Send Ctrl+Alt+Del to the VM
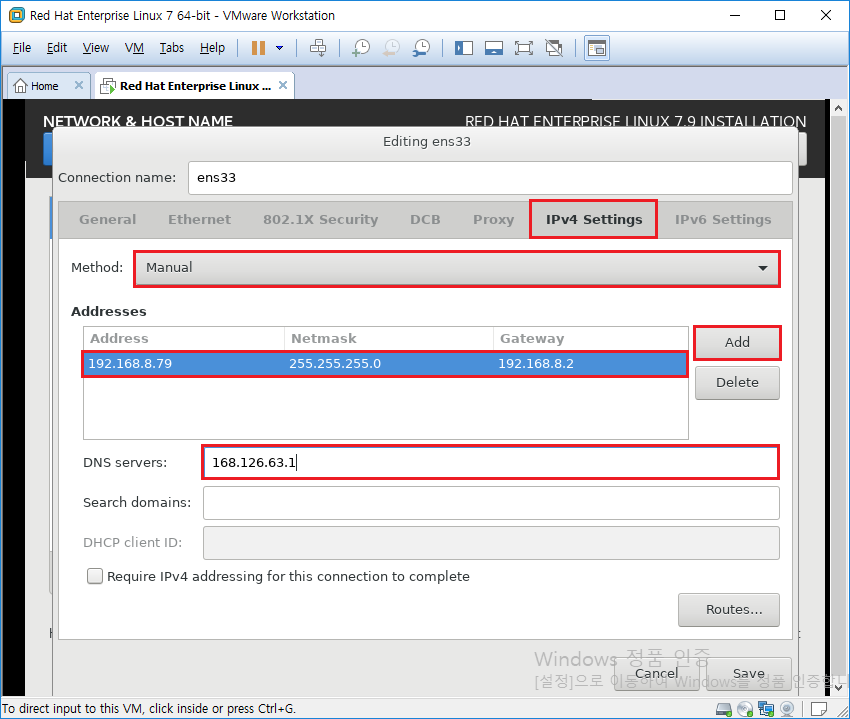 click(318, 48)
